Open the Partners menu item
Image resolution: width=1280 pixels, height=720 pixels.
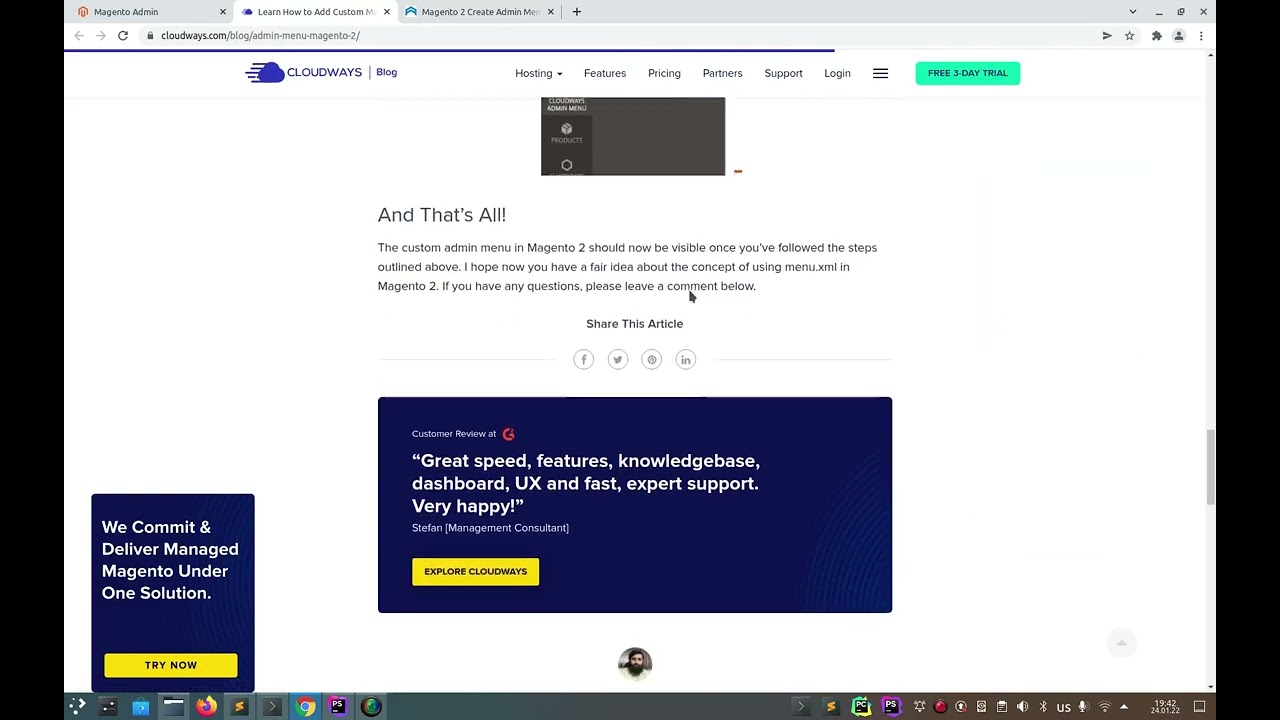[x=722, y=73]
